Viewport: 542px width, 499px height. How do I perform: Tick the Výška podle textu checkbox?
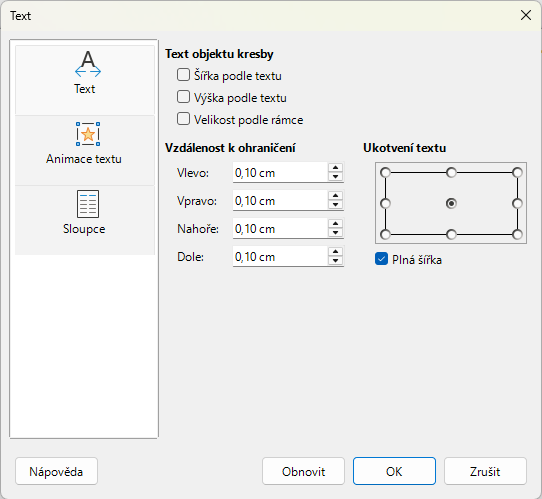tap(183, 97)
